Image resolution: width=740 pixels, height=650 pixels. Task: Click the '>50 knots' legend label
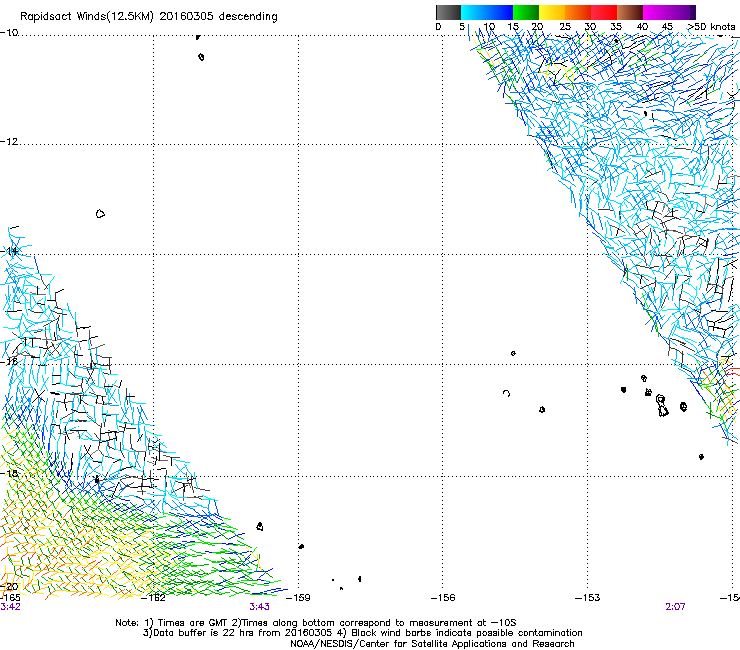711,27
